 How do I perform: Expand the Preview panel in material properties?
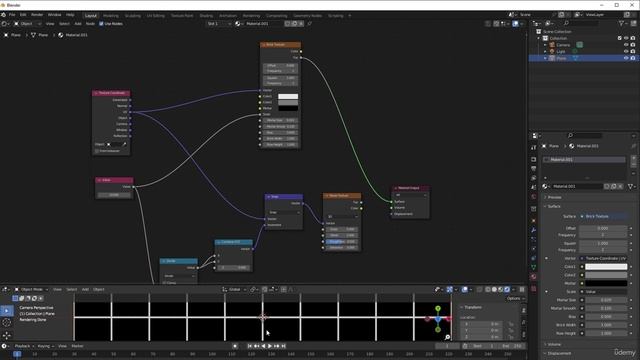click(555, 198)
